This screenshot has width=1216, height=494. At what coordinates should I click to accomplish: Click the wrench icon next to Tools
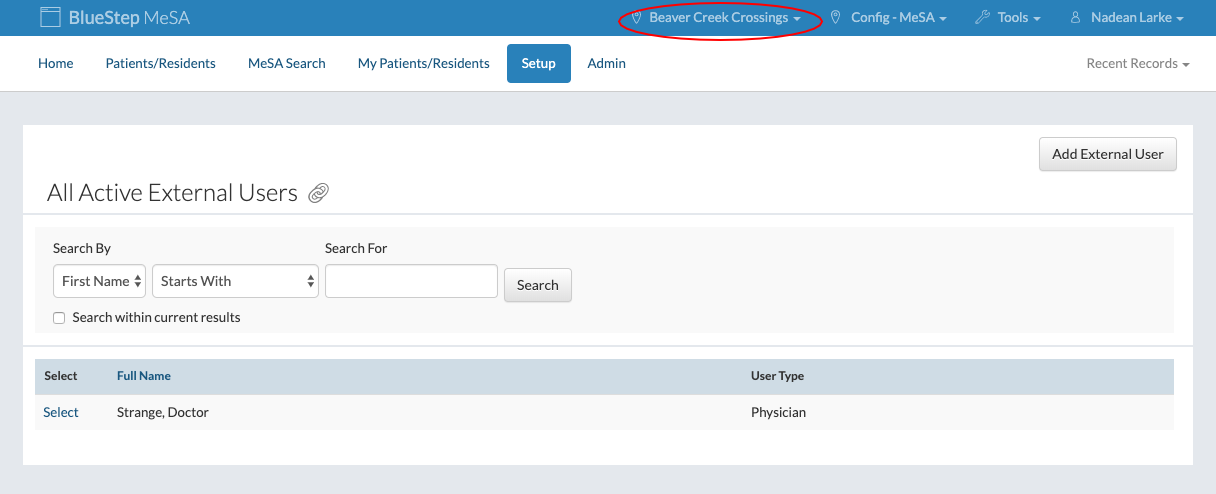click(982, 18)
